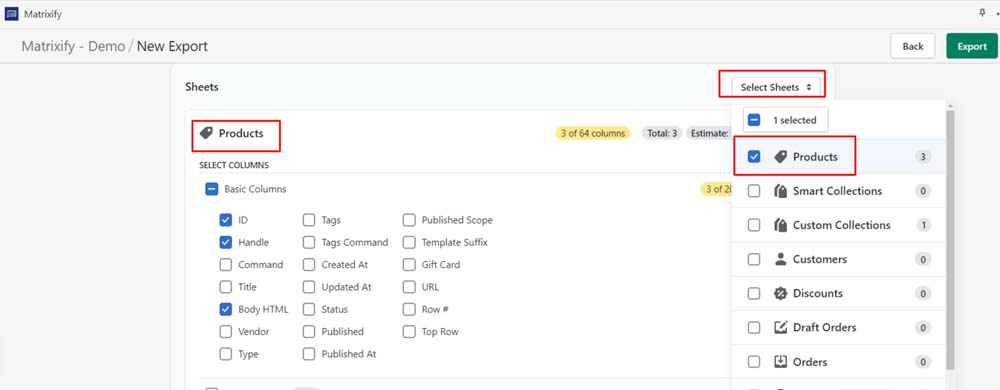Click the Custom Collections count badge '1'

tap(922, 225)
